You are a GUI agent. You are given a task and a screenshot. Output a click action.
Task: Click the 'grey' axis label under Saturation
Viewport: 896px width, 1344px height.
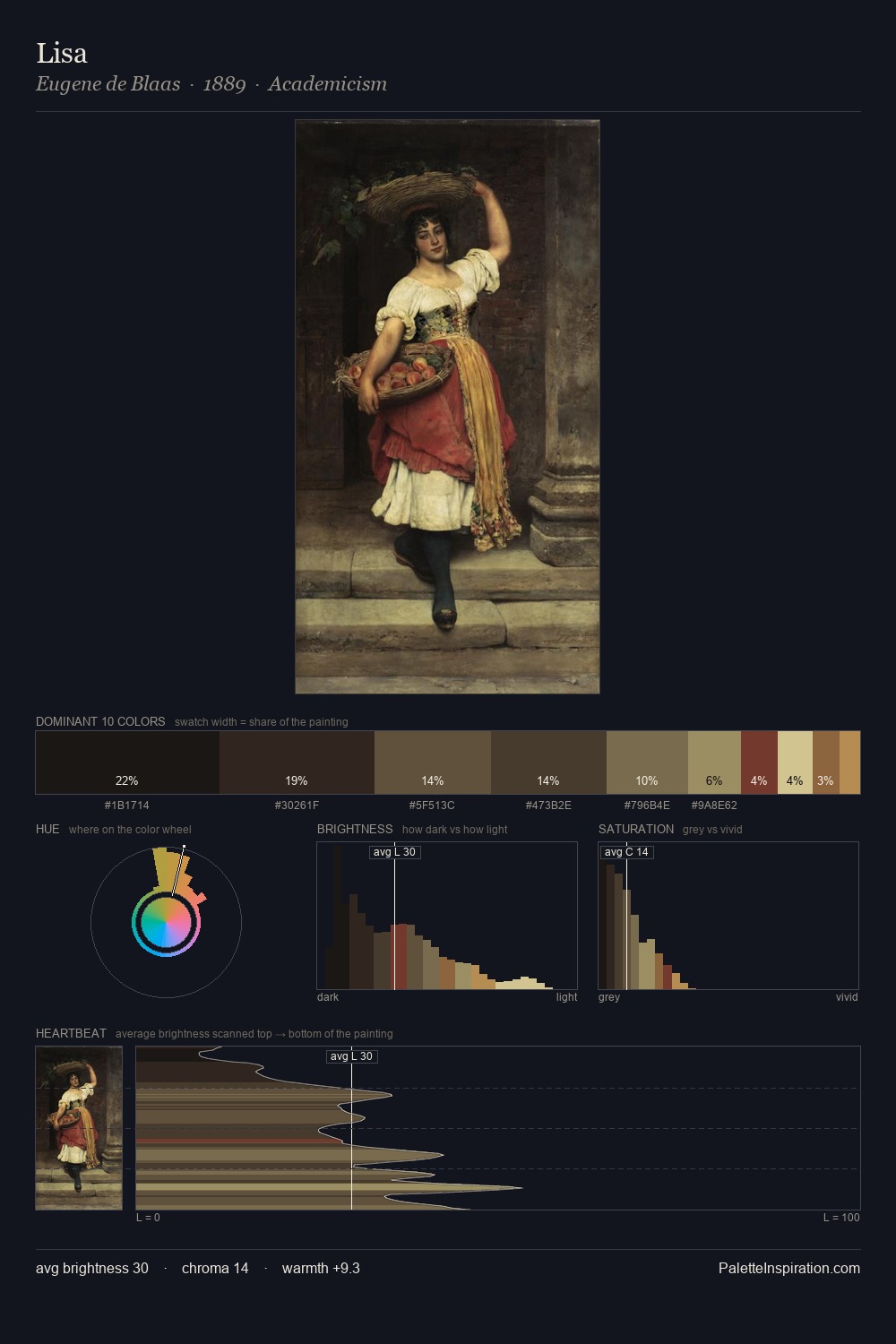pos(609,997)
